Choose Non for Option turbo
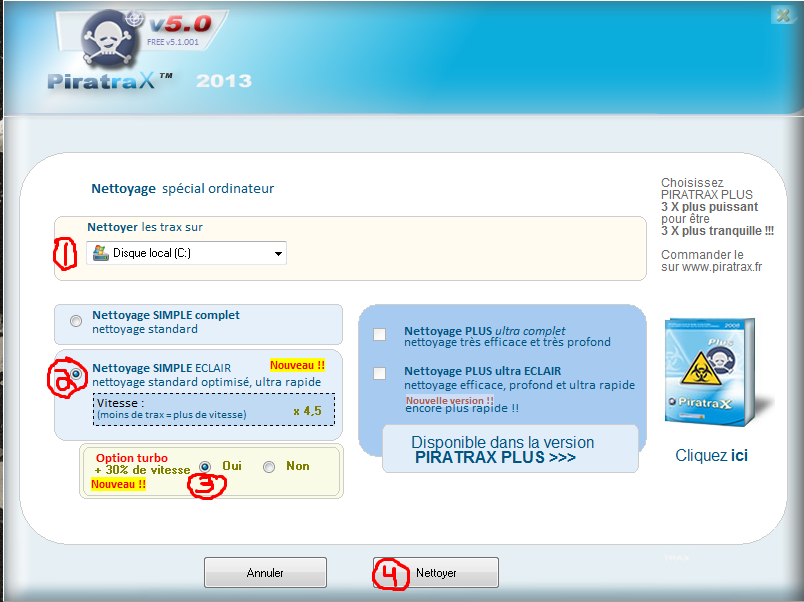Image resolution: width=804 pixels, height=602 pixels. click(269, 467)
